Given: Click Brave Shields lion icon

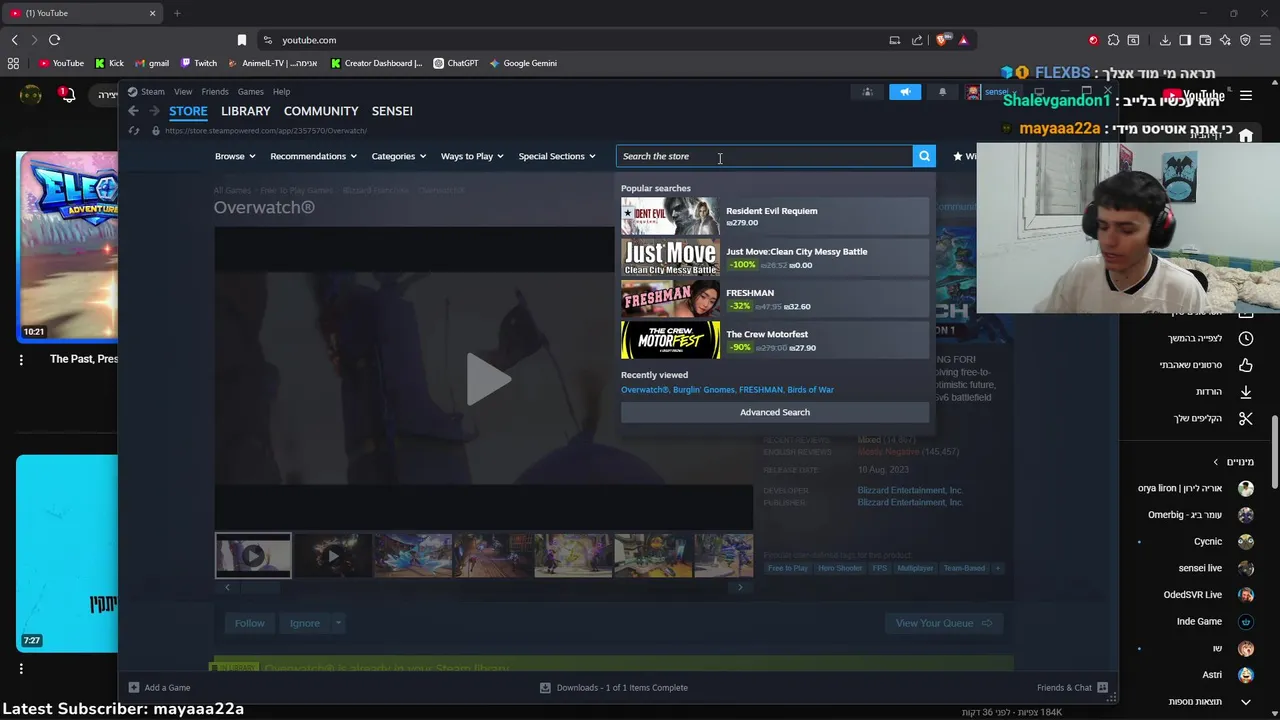Looking at the screenshot, I should (942, 40).
